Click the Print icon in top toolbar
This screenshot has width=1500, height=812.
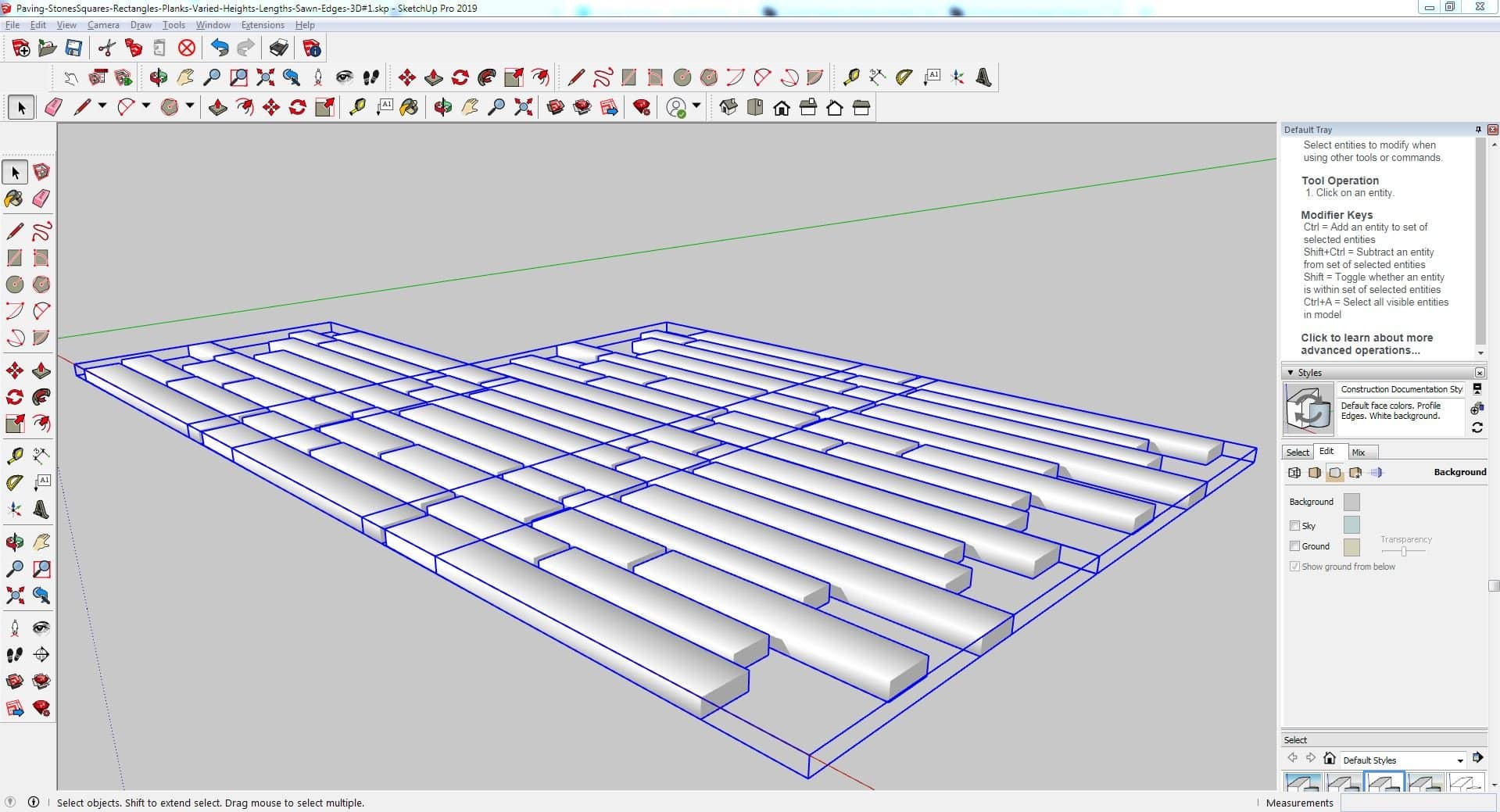[278, 48]
